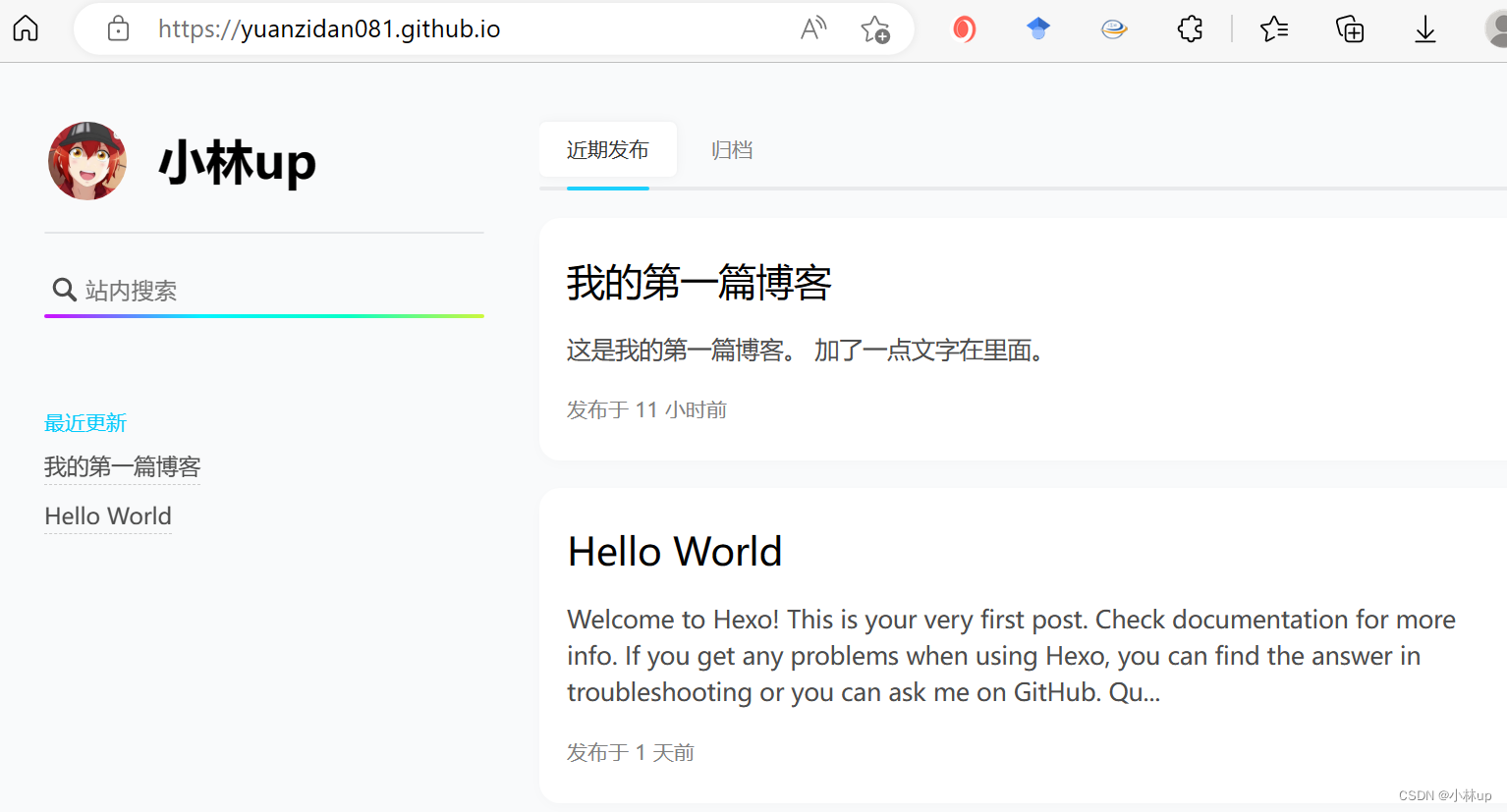
Task: Open the planet-shaped extension icon
Action: tap(1114, 28)
